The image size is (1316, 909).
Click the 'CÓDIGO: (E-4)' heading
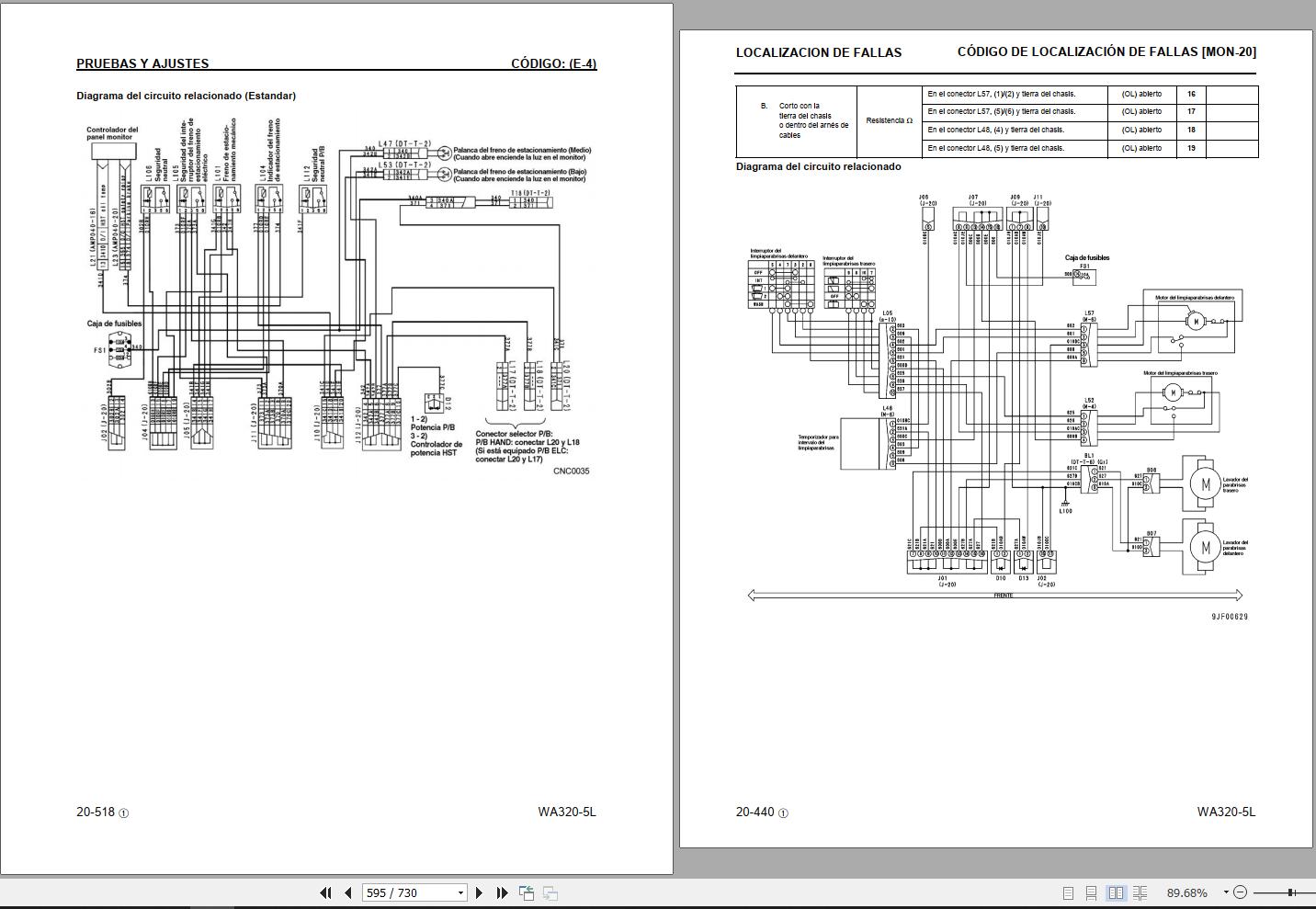[x=554, y=63]
